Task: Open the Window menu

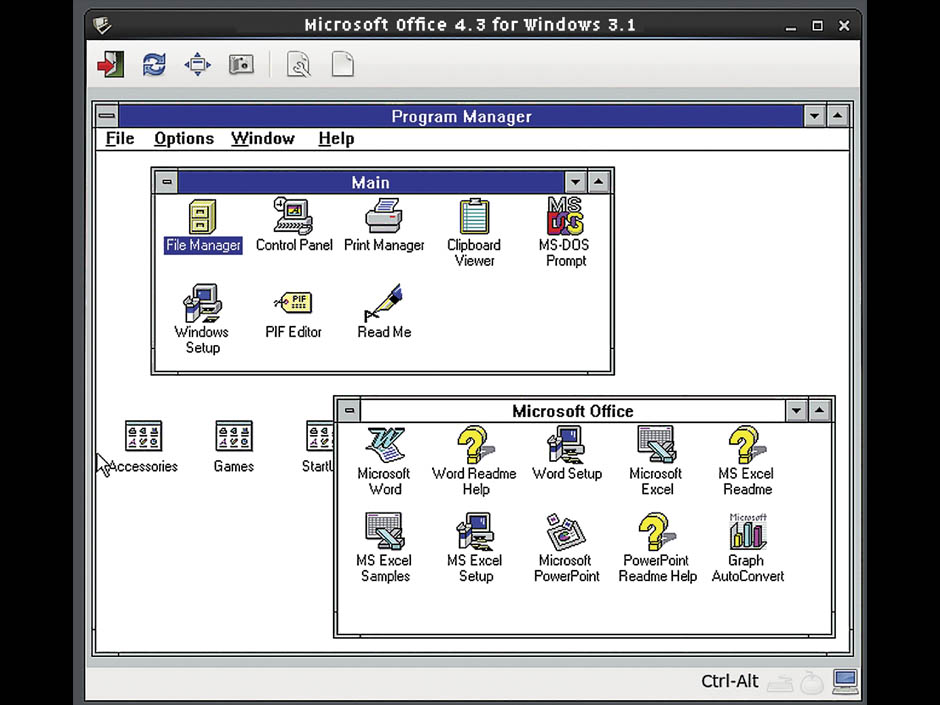Action: click(x=263, y=138)
